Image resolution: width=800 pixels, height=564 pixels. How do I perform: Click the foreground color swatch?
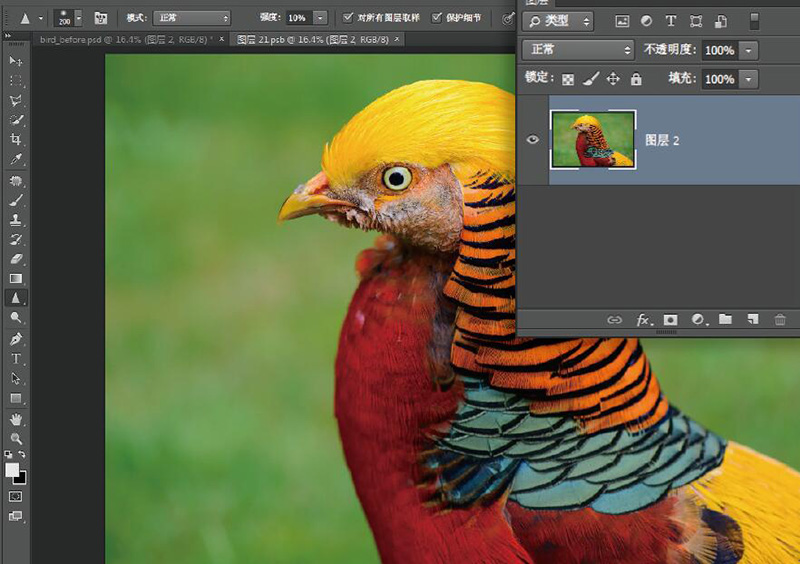[12, 470]
